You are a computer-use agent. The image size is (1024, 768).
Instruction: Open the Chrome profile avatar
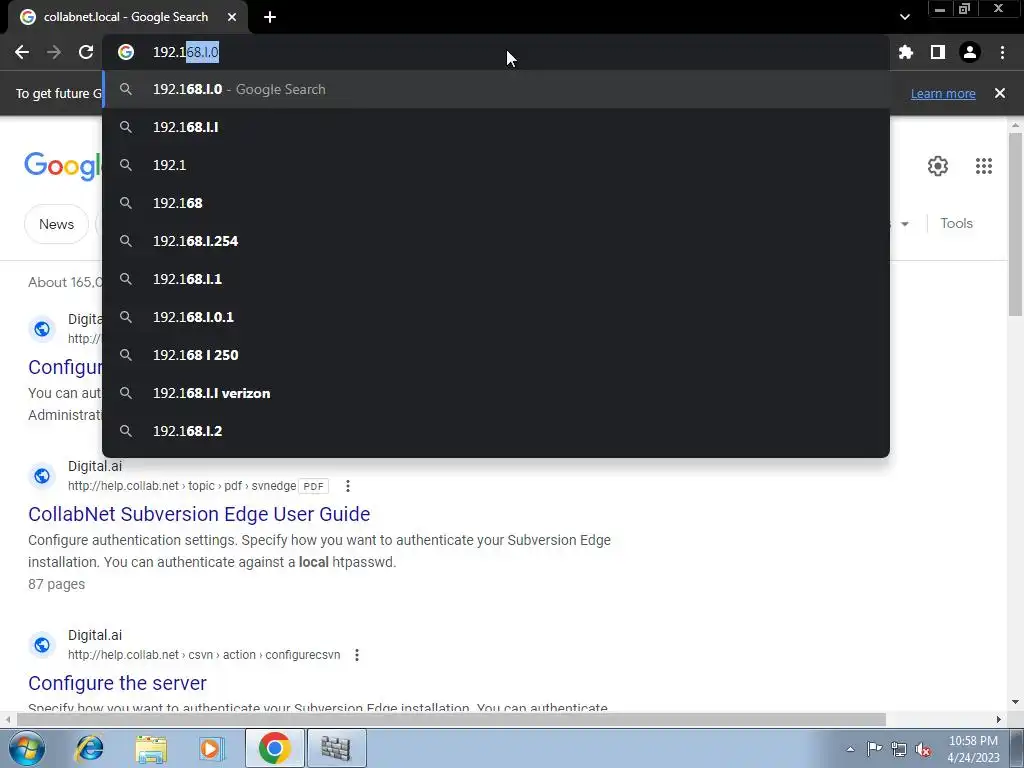pos(970,52)
